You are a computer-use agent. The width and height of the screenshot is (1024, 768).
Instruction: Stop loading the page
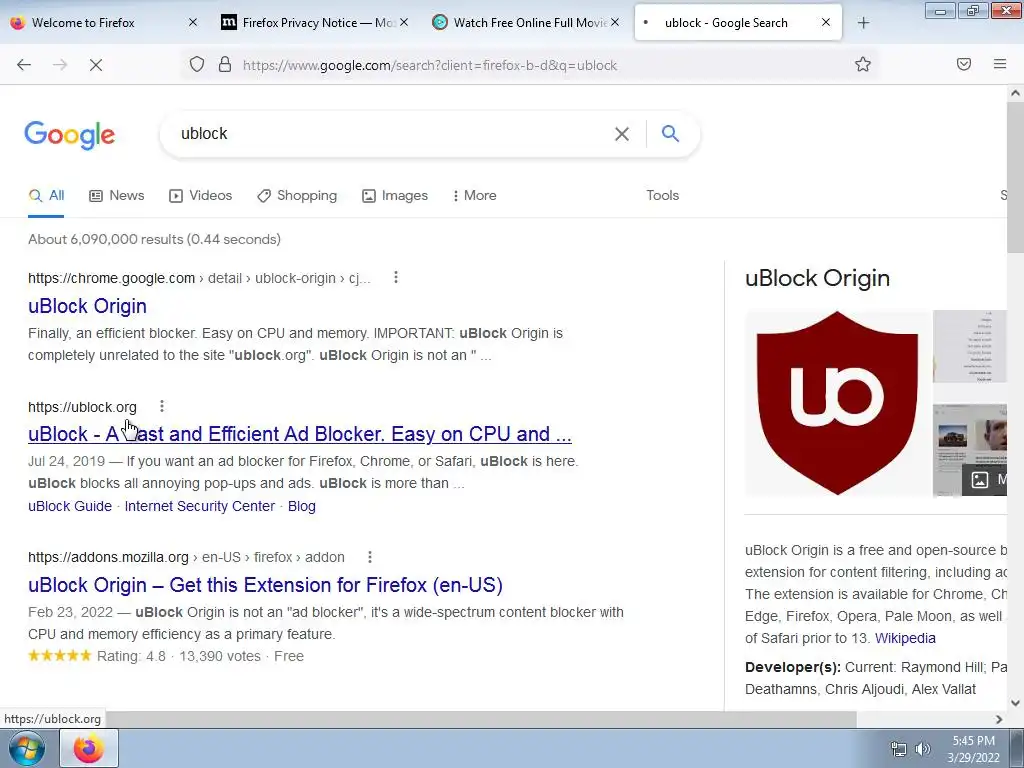pyautogui.click(x=96, y=65)
